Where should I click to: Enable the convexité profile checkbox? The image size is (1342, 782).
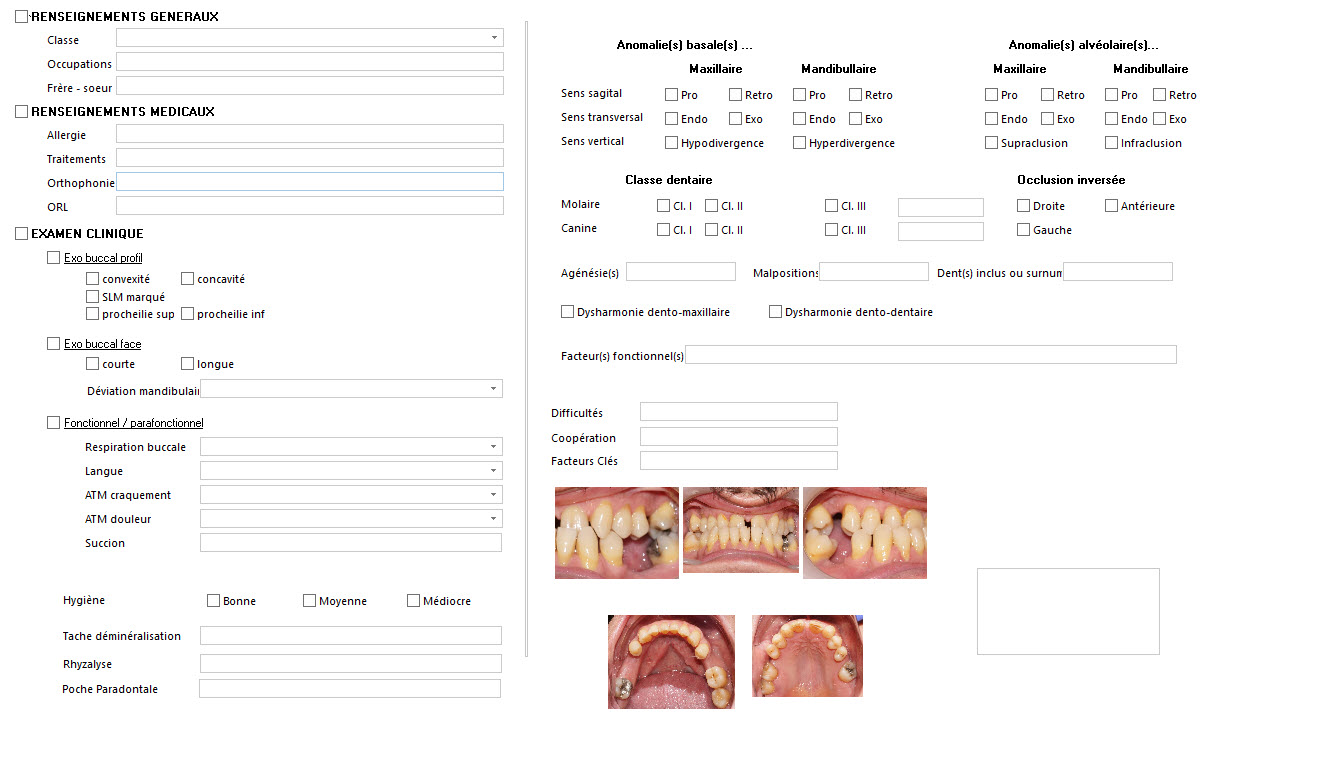pos(93,280)
